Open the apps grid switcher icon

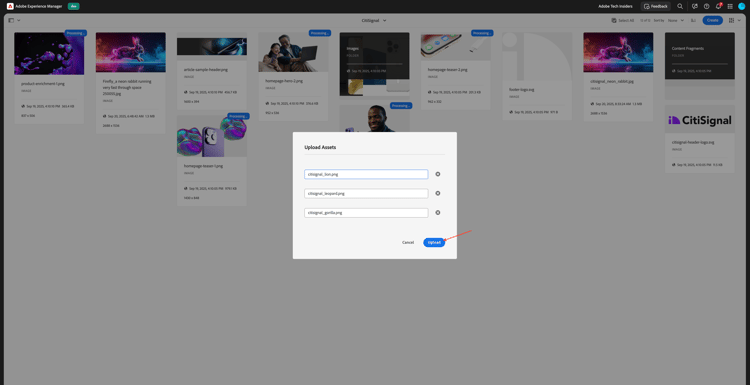pos(730,6)
